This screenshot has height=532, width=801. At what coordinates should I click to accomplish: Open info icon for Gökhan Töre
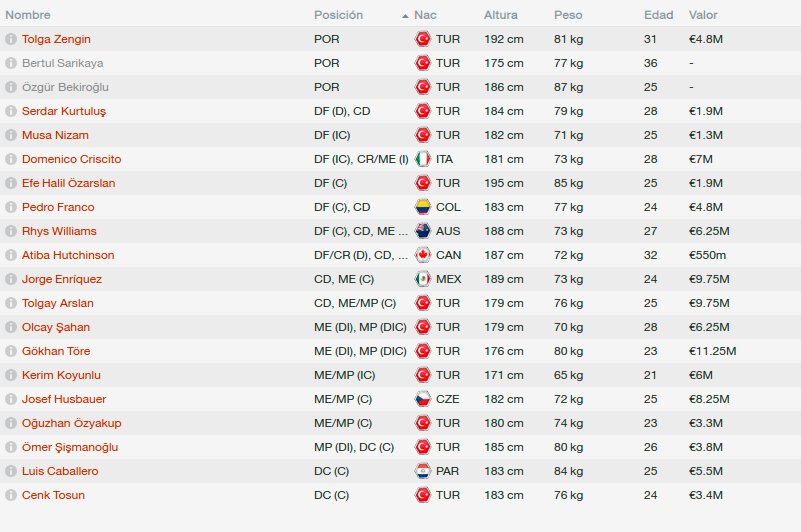pos(11,351)
